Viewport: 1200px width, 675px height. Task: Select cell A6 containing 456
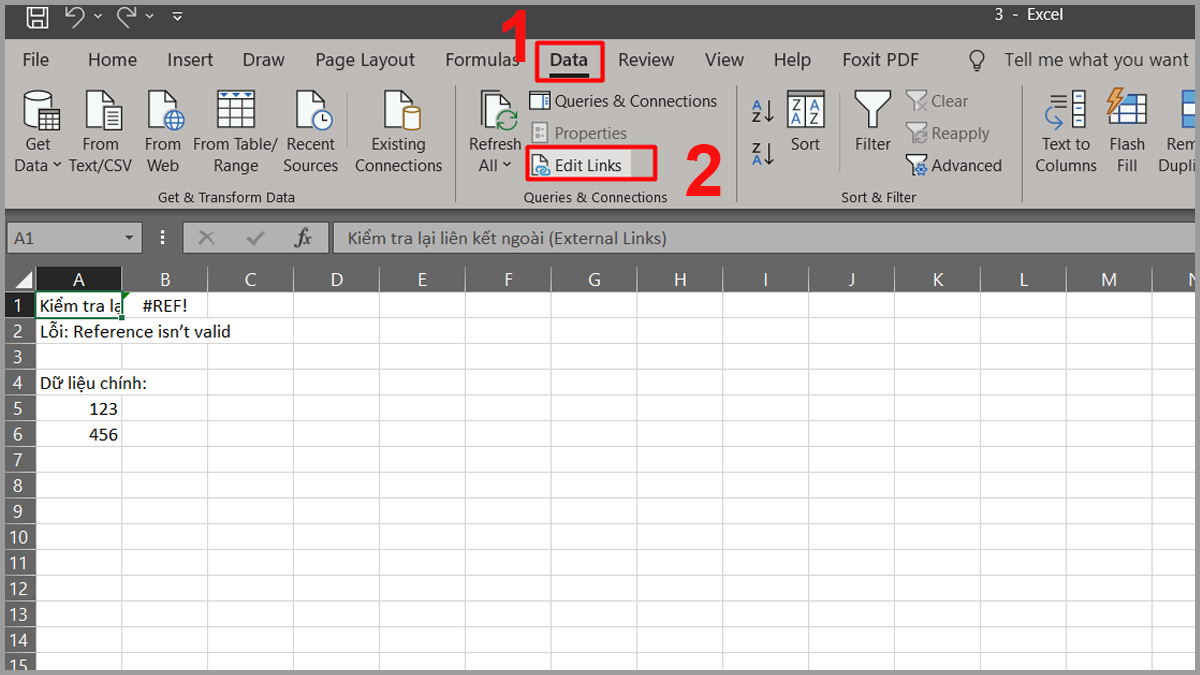[x=79, y=434]
